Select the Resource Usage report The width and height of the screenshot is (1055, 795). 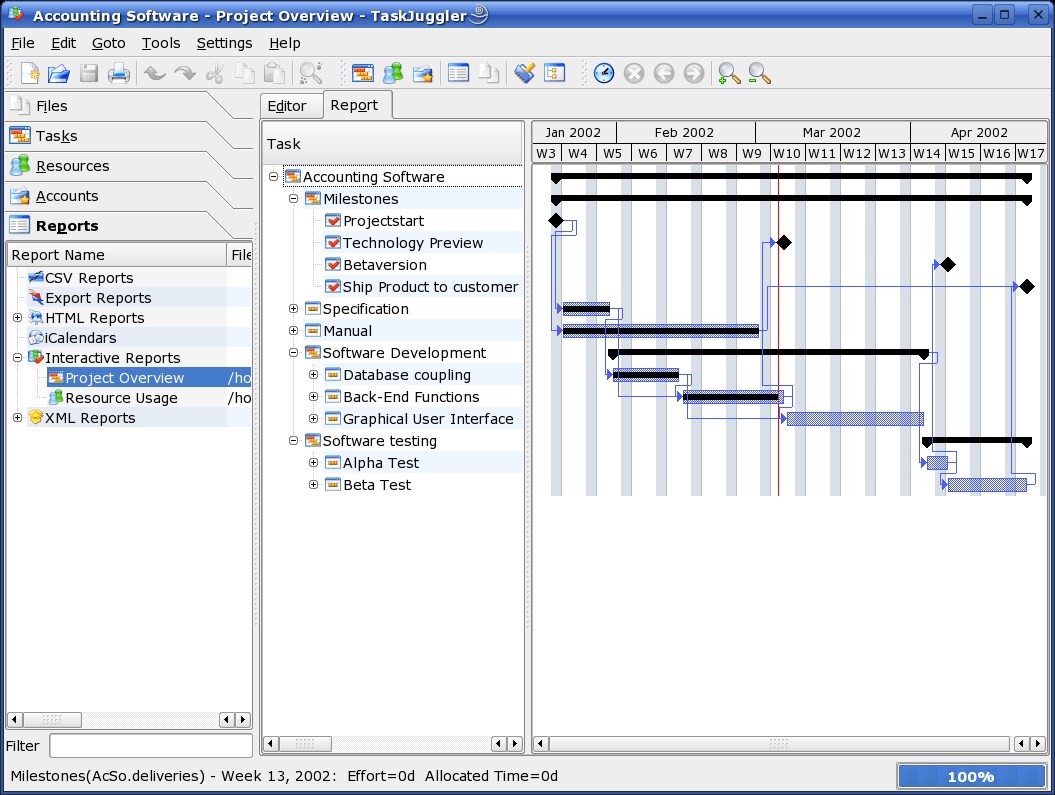[x=121, y=398]
